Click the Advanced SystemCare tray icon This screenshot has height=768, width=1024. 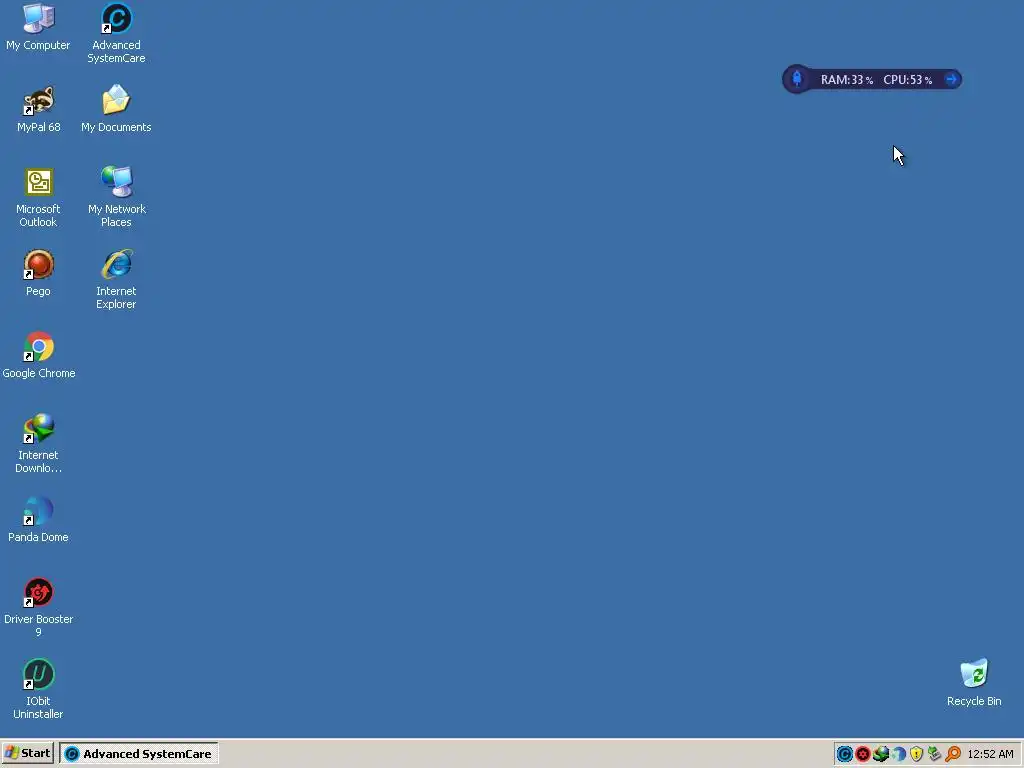844,754
